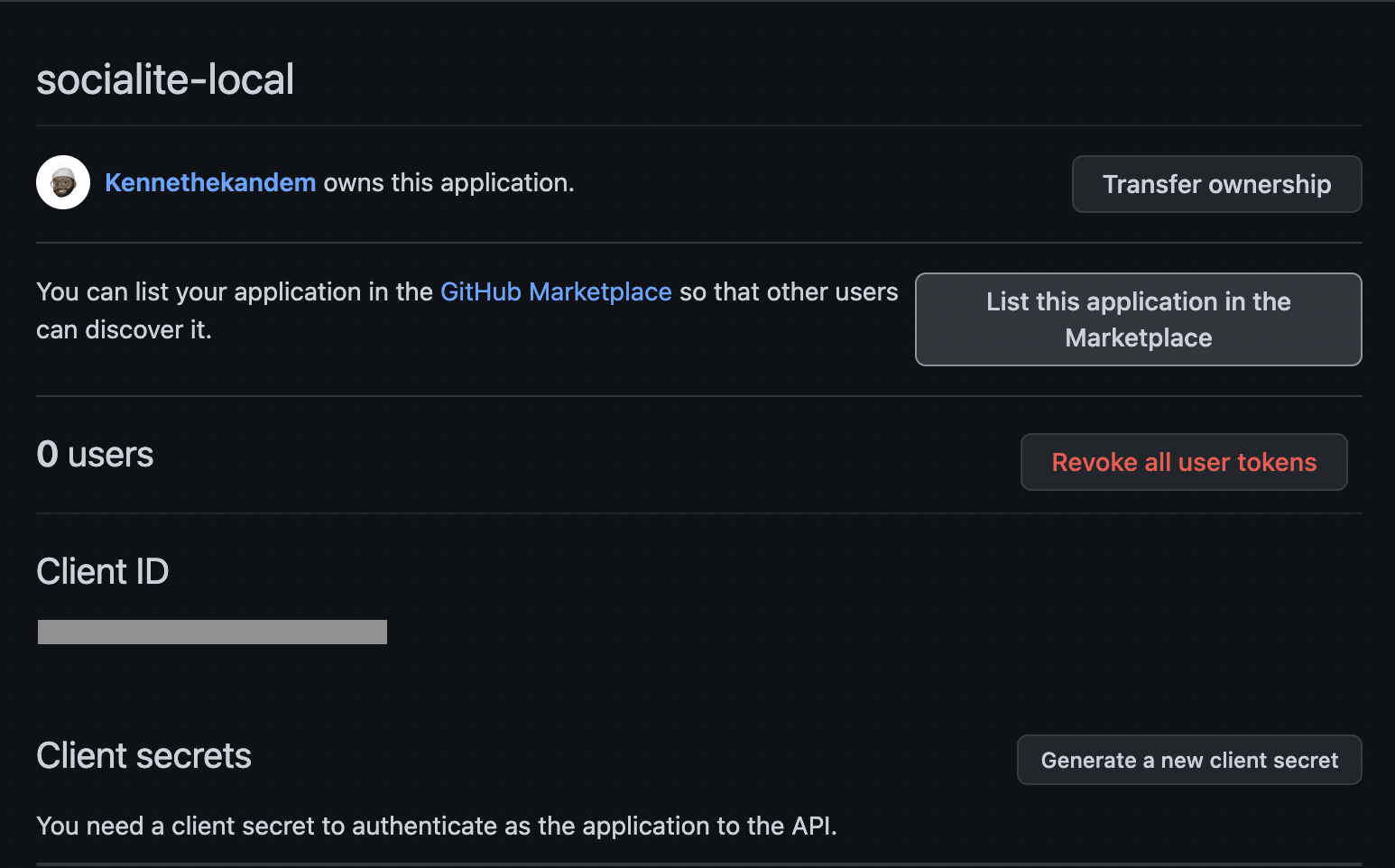Click the socialite-local application title
Viewport: 1395px width, 868px height.
[x=165, y=79]
